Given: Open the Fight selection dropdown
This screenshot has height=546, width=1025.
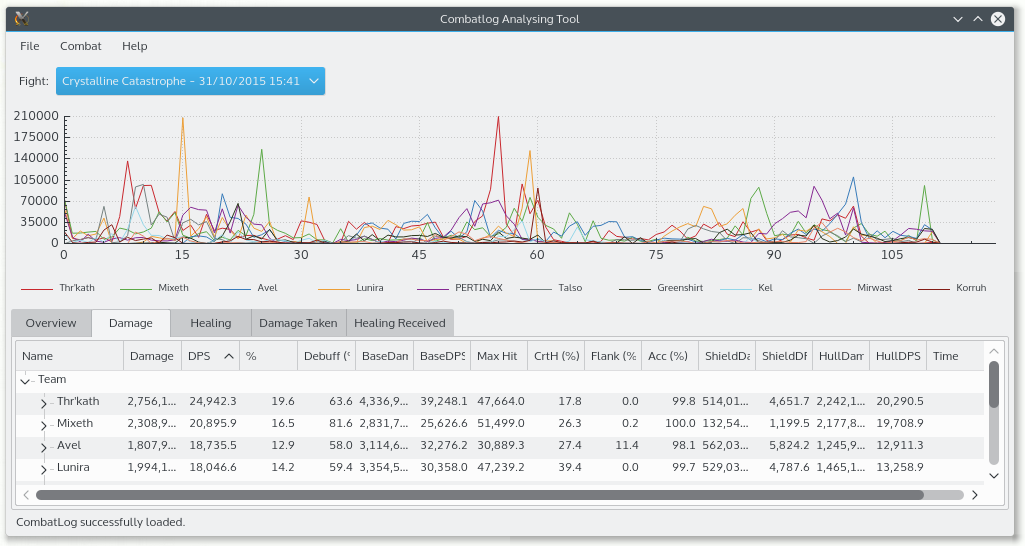Looking at the screenshot, I should pos(190,81).
